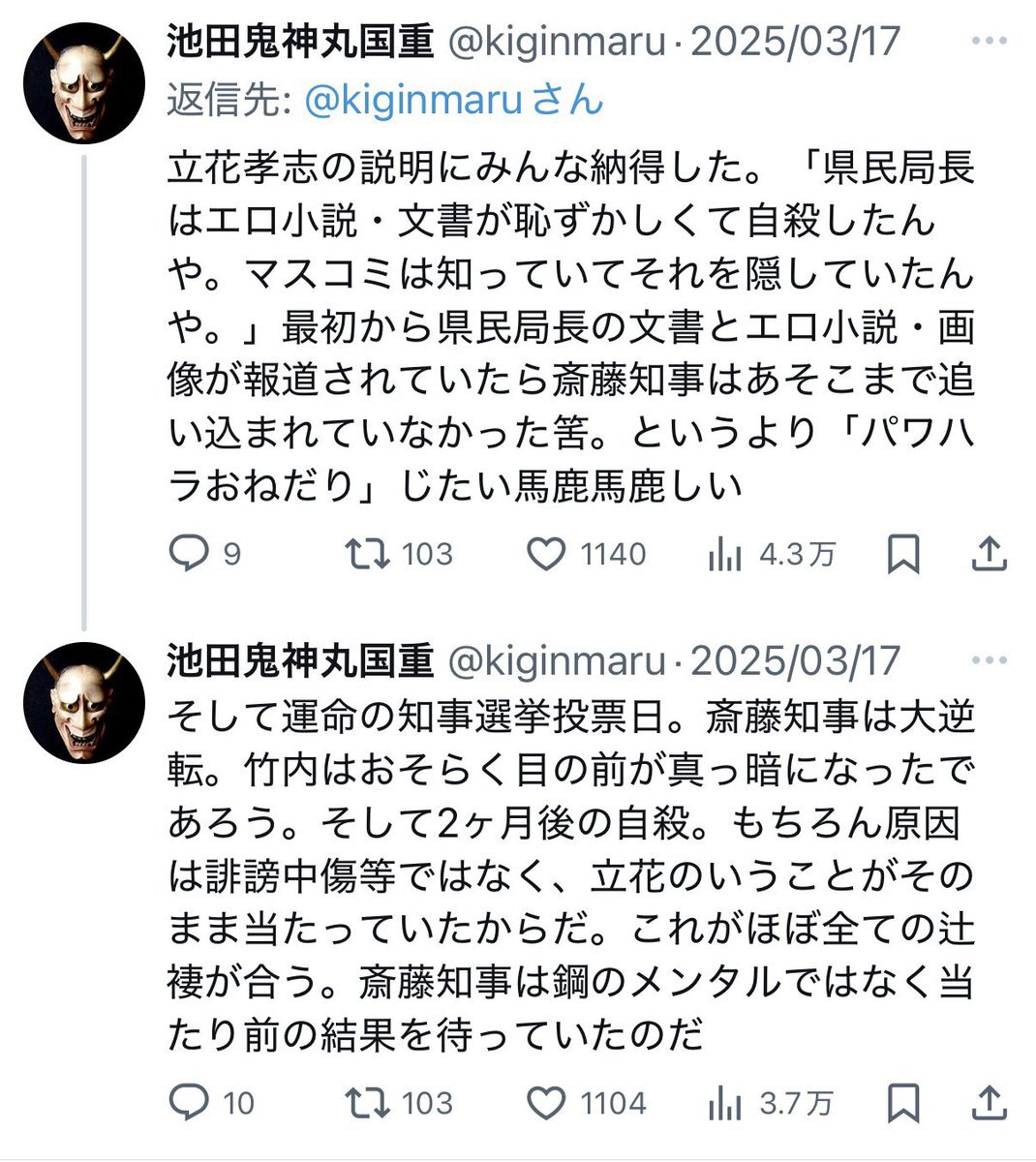View analytics of the first tweet
The image size is (1036, 1162).
pyautogui.click(x=725, y=554)
